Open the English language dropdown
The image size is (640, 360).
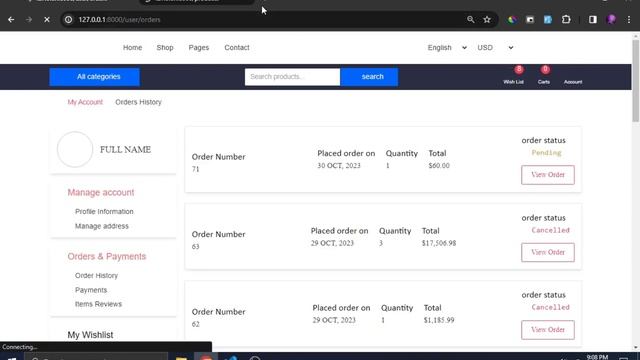click(x=447, y=48)
